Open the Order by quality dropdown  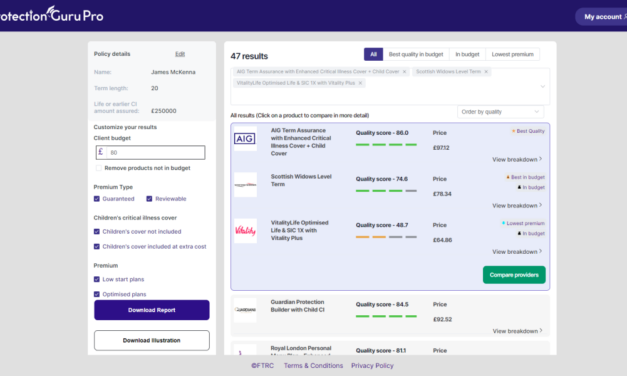(500, 112)
